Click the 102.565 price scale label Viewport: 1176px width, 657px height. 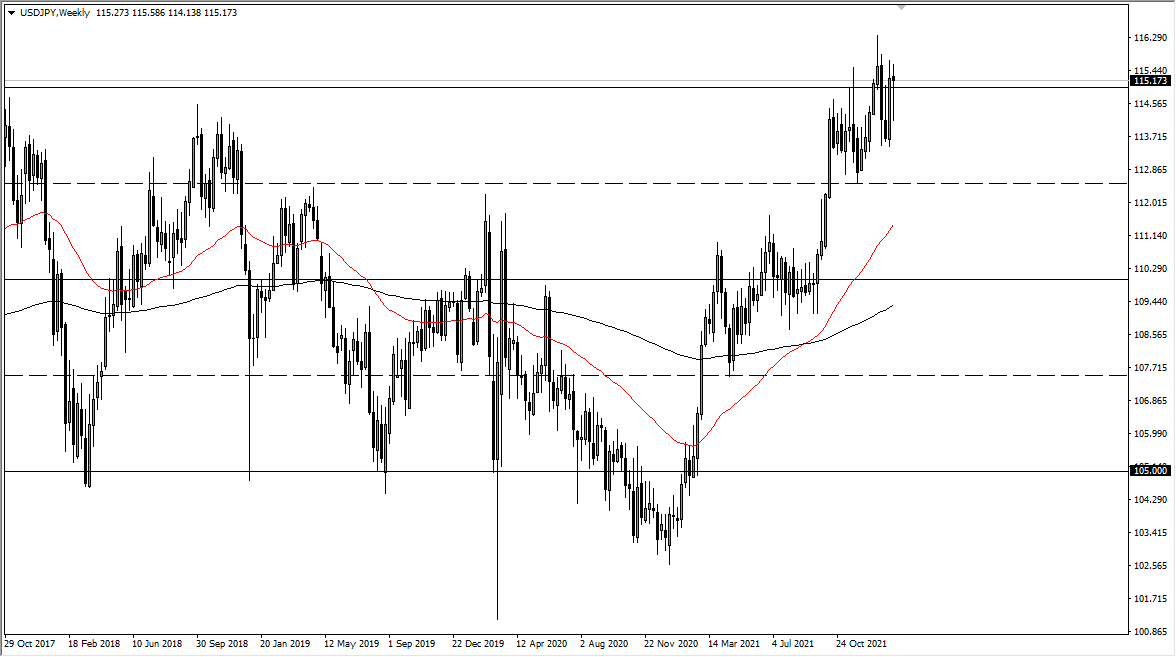pos(1150,566)
